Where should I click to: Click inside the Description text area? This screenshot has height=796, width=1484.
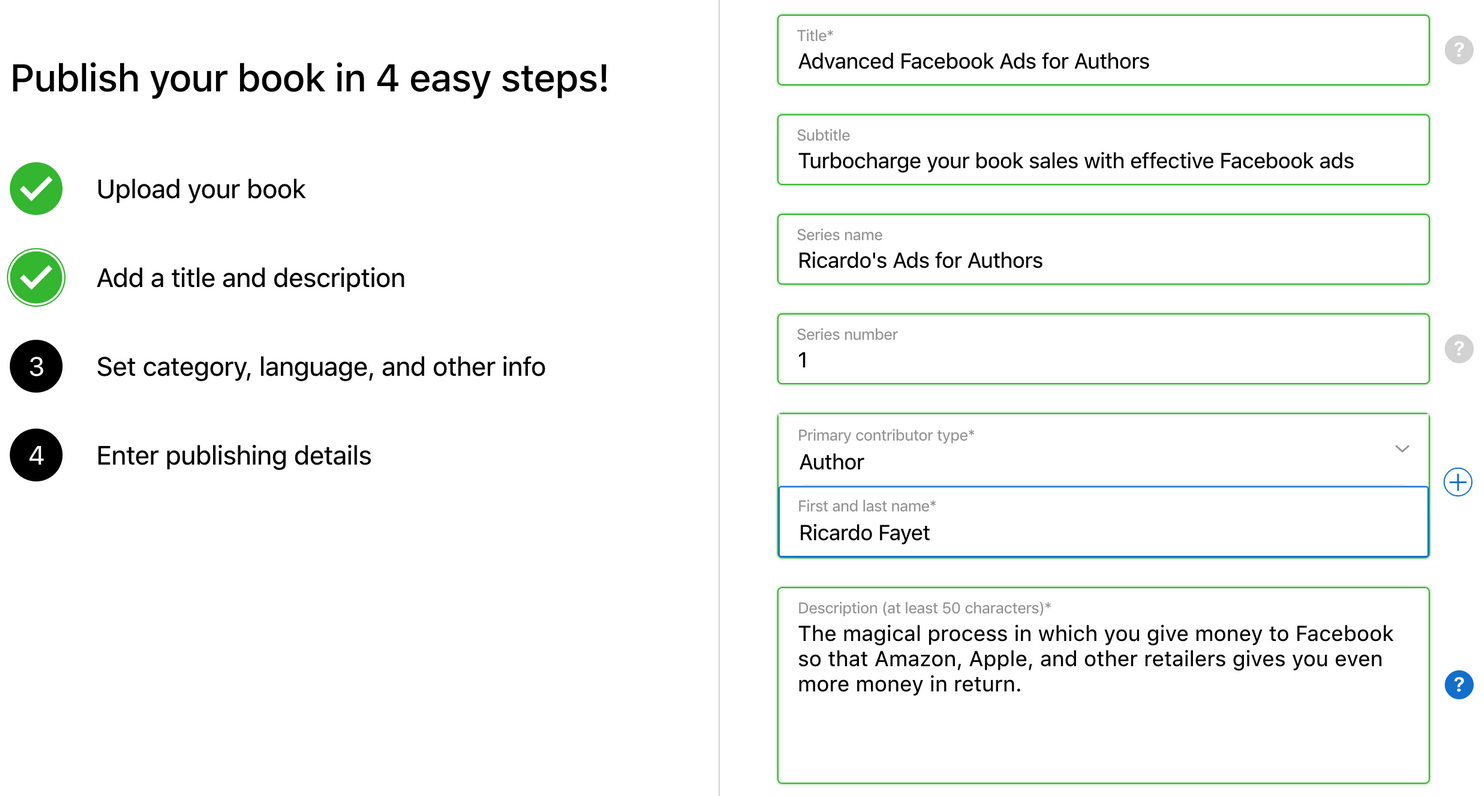[x=1103, y=685]
